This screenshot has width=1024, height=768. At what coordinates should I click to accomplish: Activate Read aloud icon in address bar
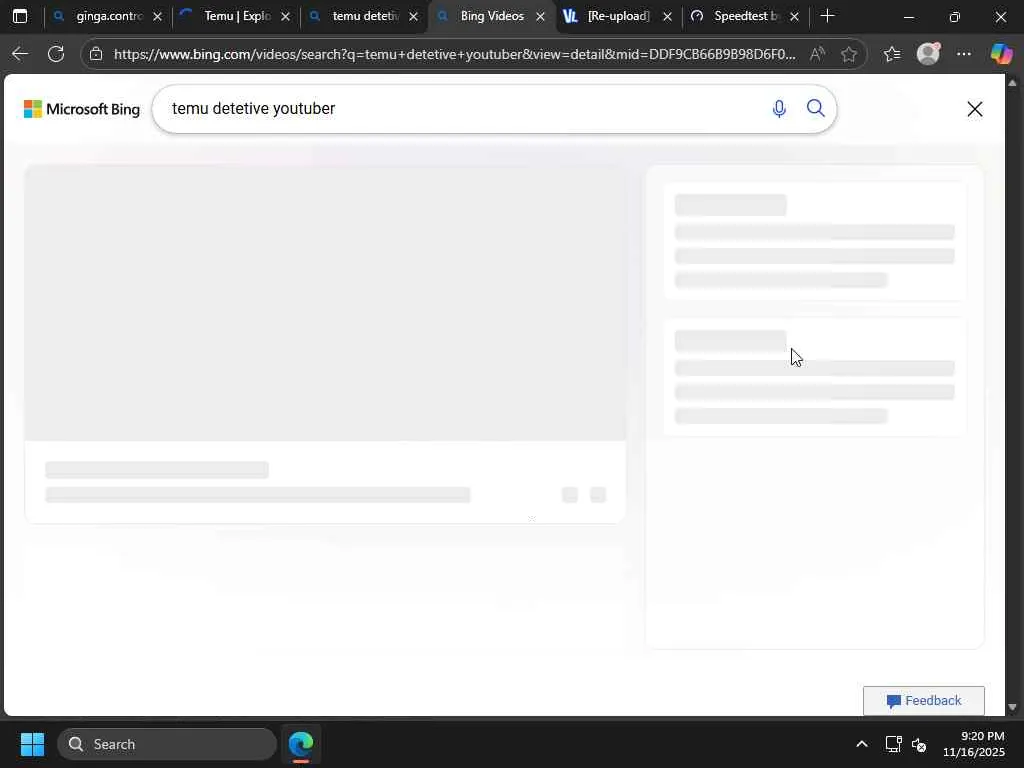[817, 54]
